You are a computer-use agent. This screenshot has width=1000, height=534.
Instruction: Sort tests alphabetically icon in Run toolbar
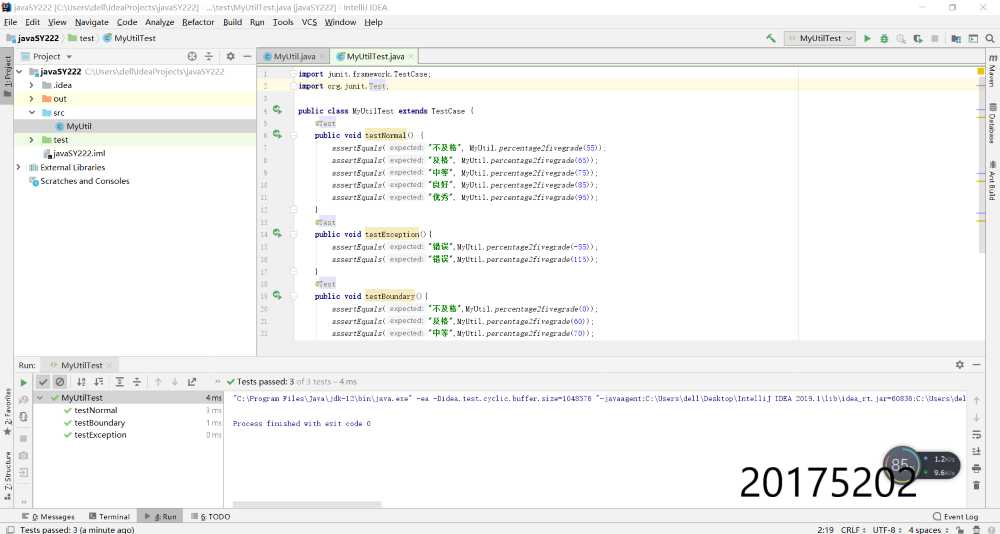click(81, 382)
